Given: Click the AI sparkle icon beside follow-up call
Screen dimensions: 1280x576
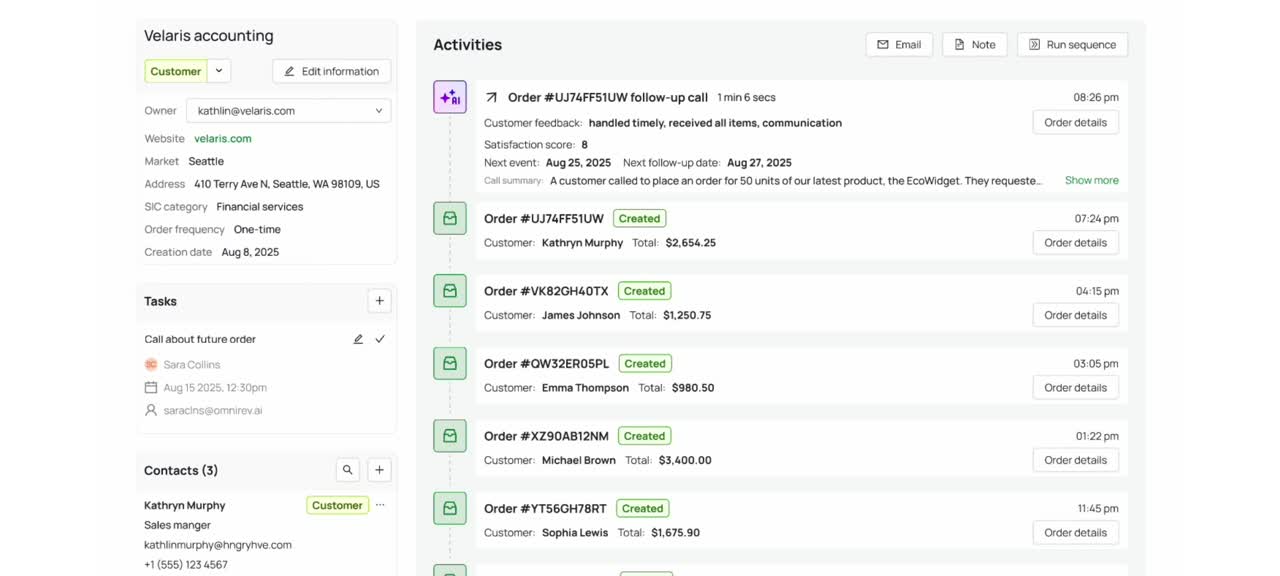Looking at the screenshot, I should (x=450, y=97).
